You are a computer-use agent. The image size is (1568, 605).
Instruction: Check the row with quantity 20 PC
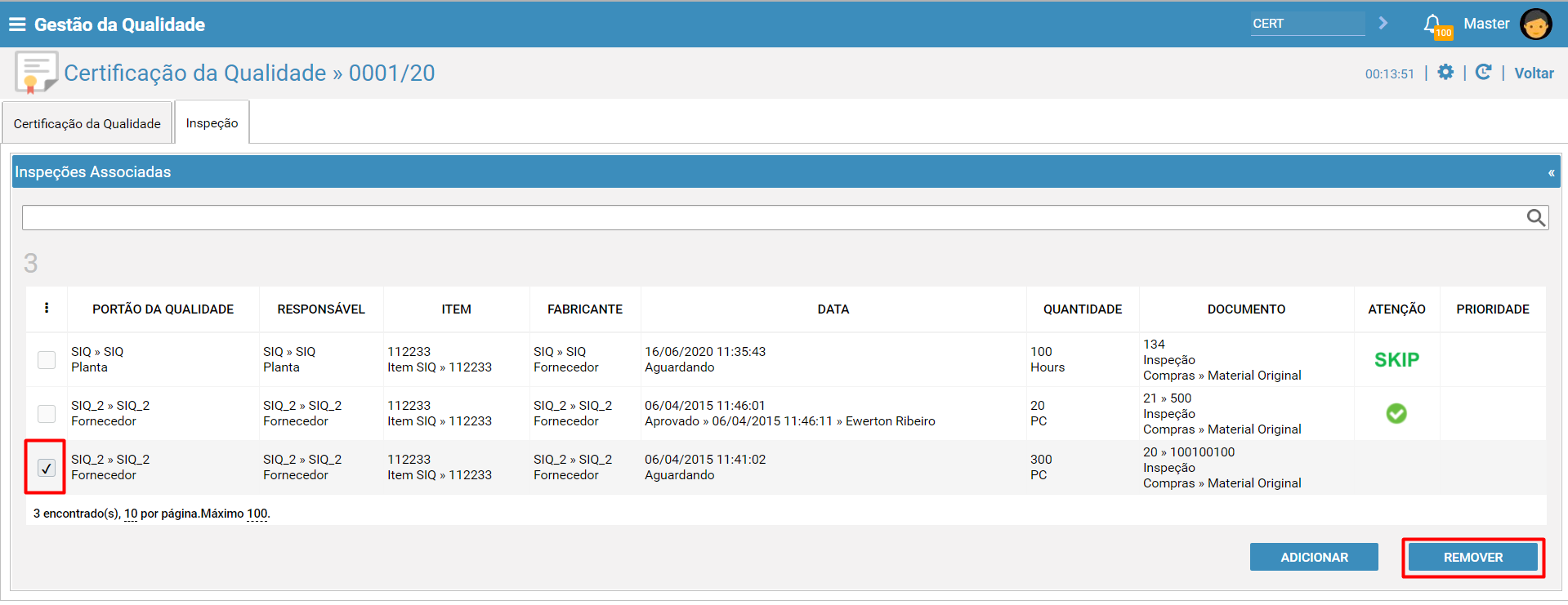(x=47, y=414)
